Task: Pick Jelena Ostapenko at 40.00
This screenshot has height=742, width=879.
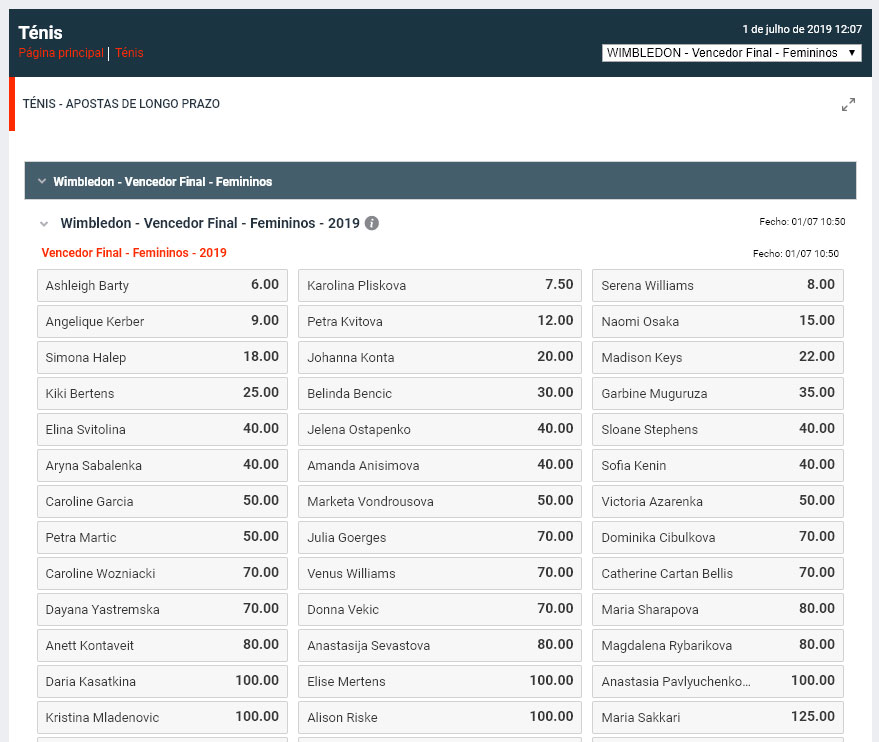Action: [x=440, y=429]
